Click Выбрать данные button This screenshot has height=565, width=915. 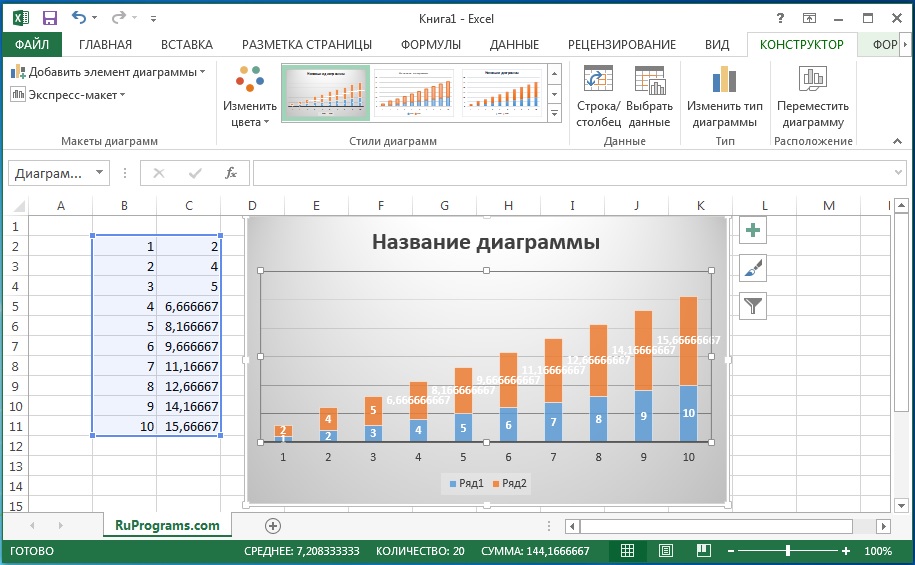click(649, 97)
